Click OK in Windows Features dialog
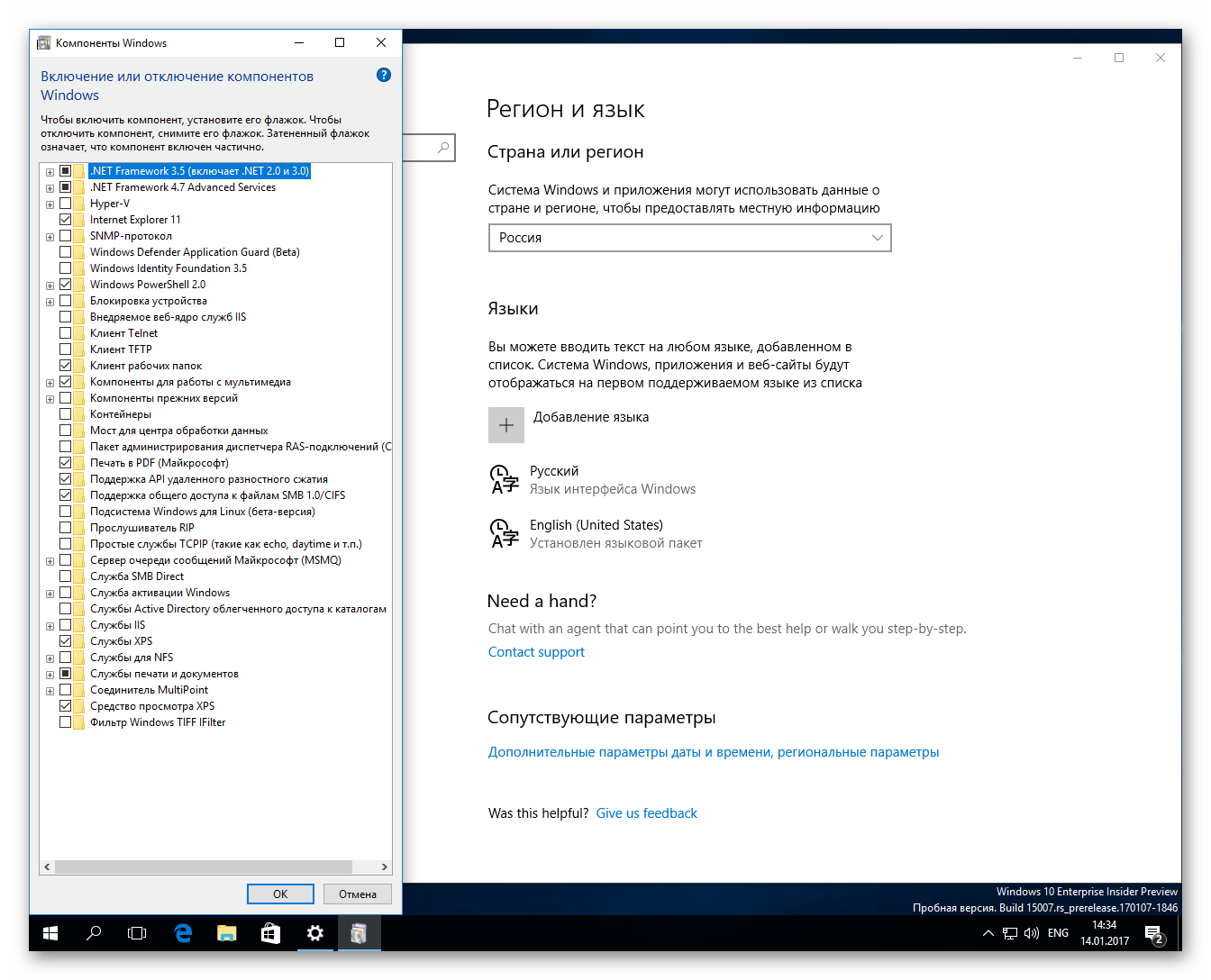This screenshot has height=980, width=1211. click(x=280, y=894)
